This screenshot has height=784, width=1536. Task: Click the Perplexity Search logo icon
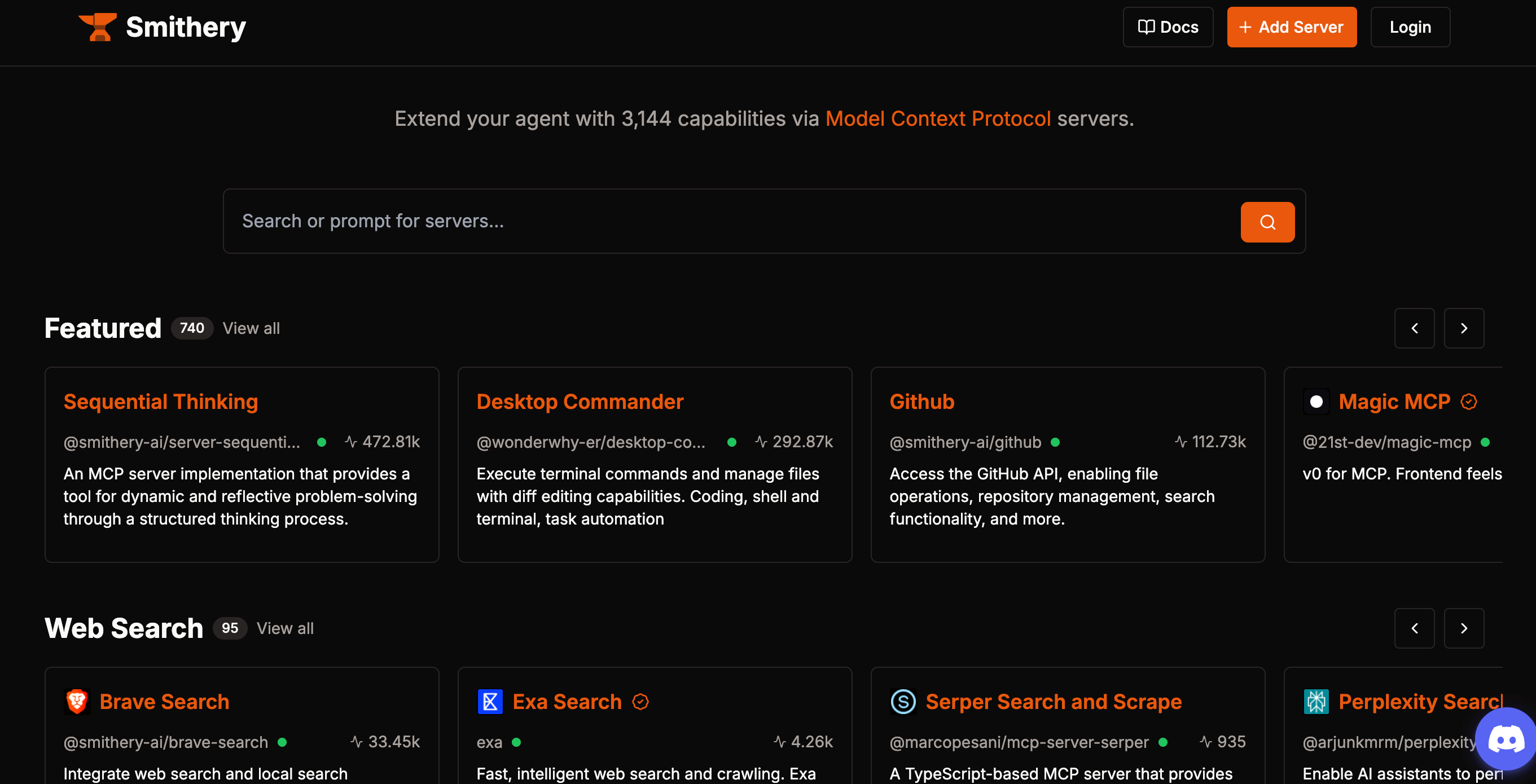click(x=1316, y=702)
